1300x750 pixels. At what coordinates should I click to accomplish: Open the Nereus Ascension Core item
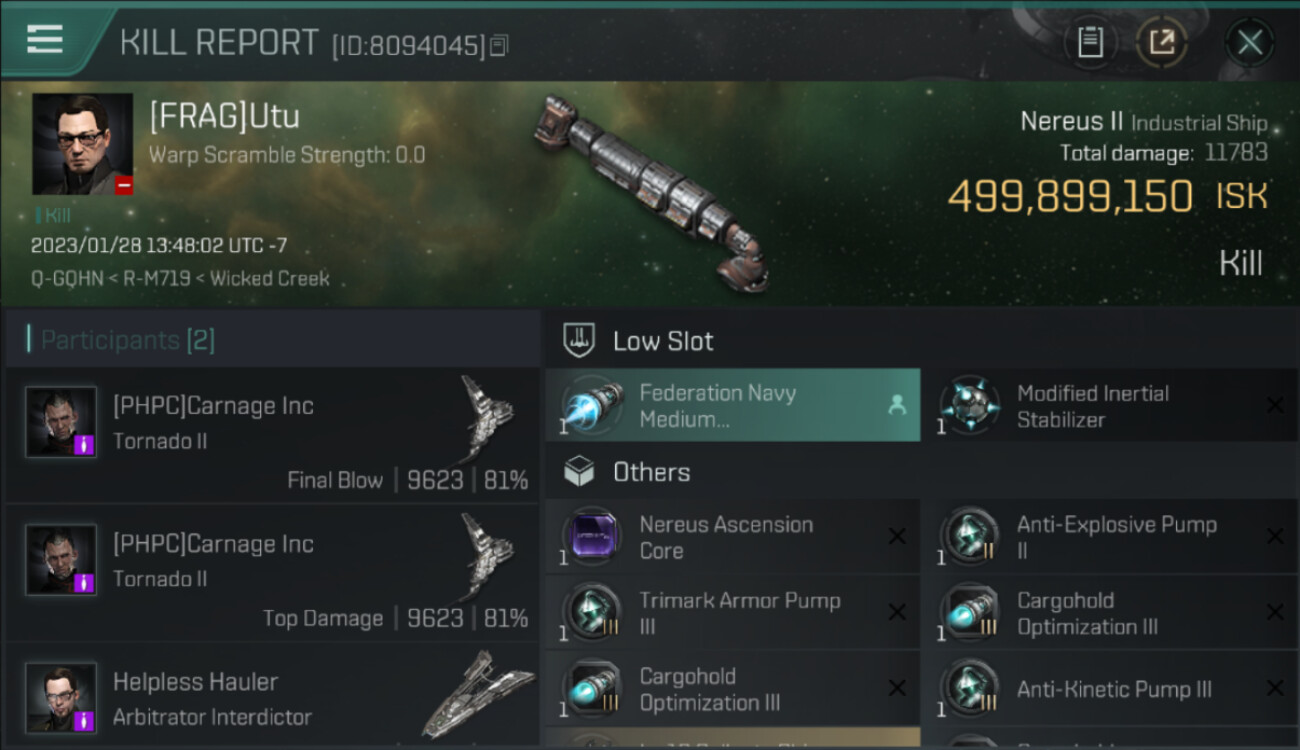[x=589, y=537]
